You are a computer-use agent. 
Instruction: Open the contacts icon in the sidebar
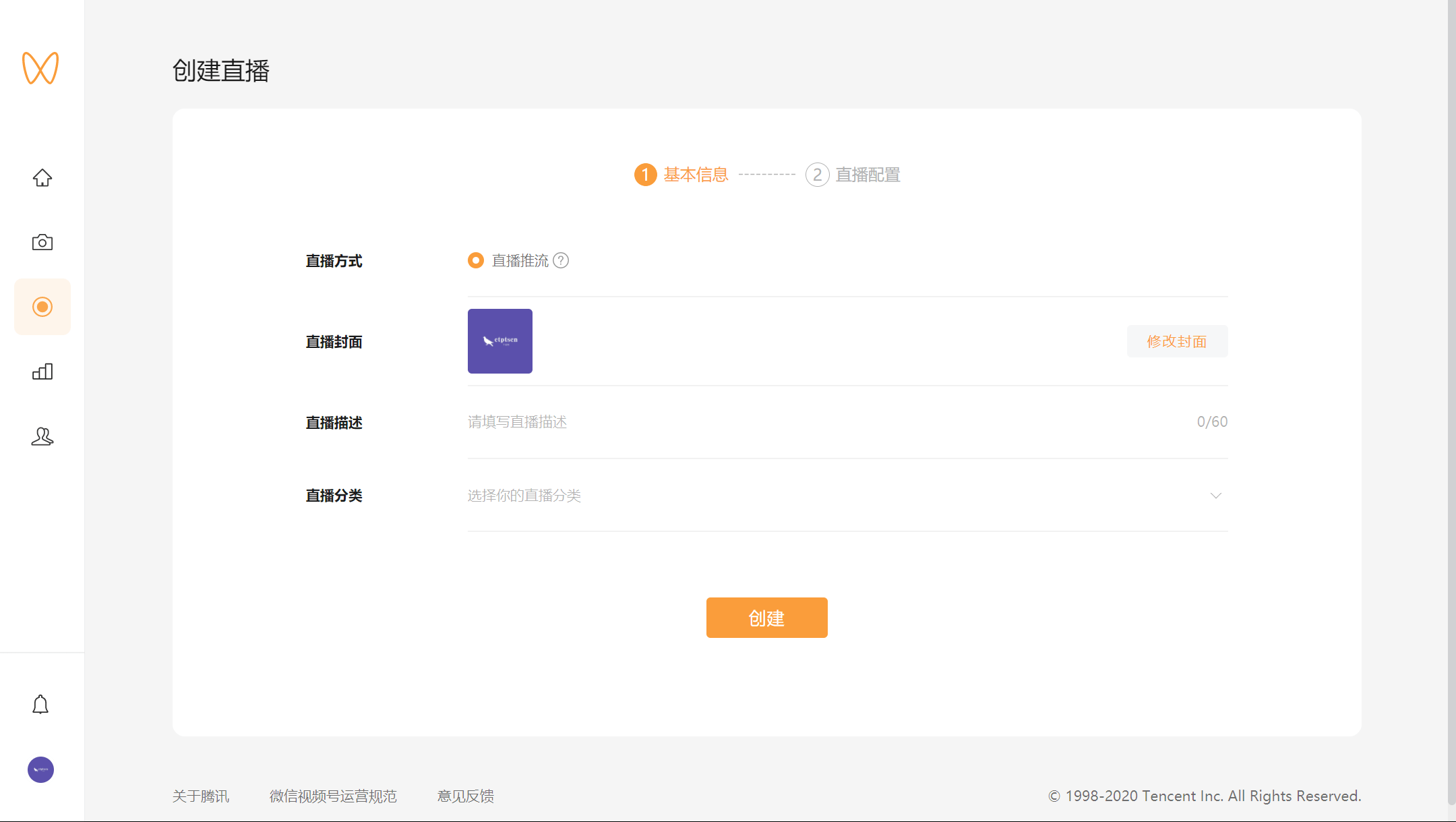42,436
